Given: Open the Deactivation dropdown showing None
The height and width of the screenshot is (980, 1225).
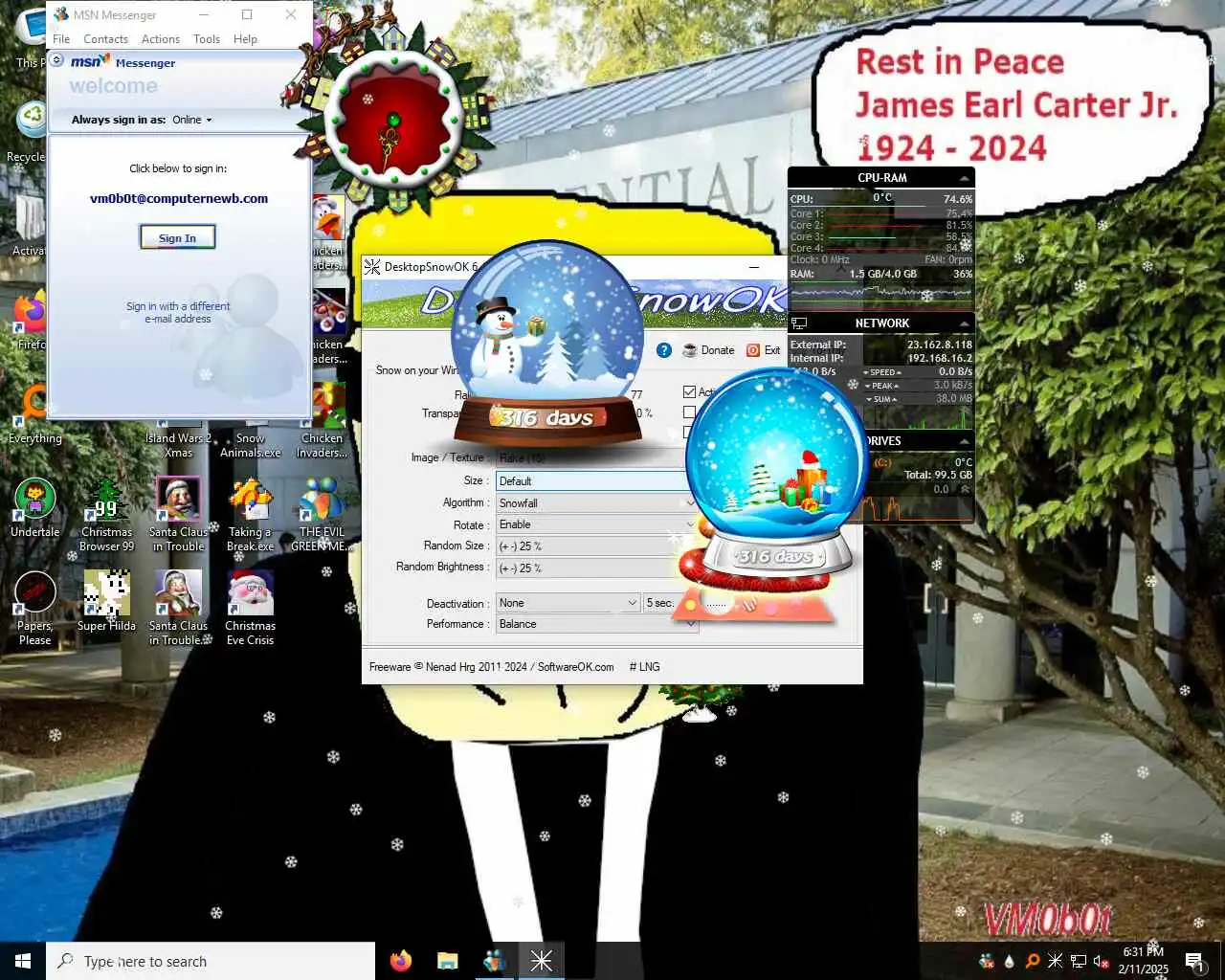Looking at the screenshot, I should point(568,603).
